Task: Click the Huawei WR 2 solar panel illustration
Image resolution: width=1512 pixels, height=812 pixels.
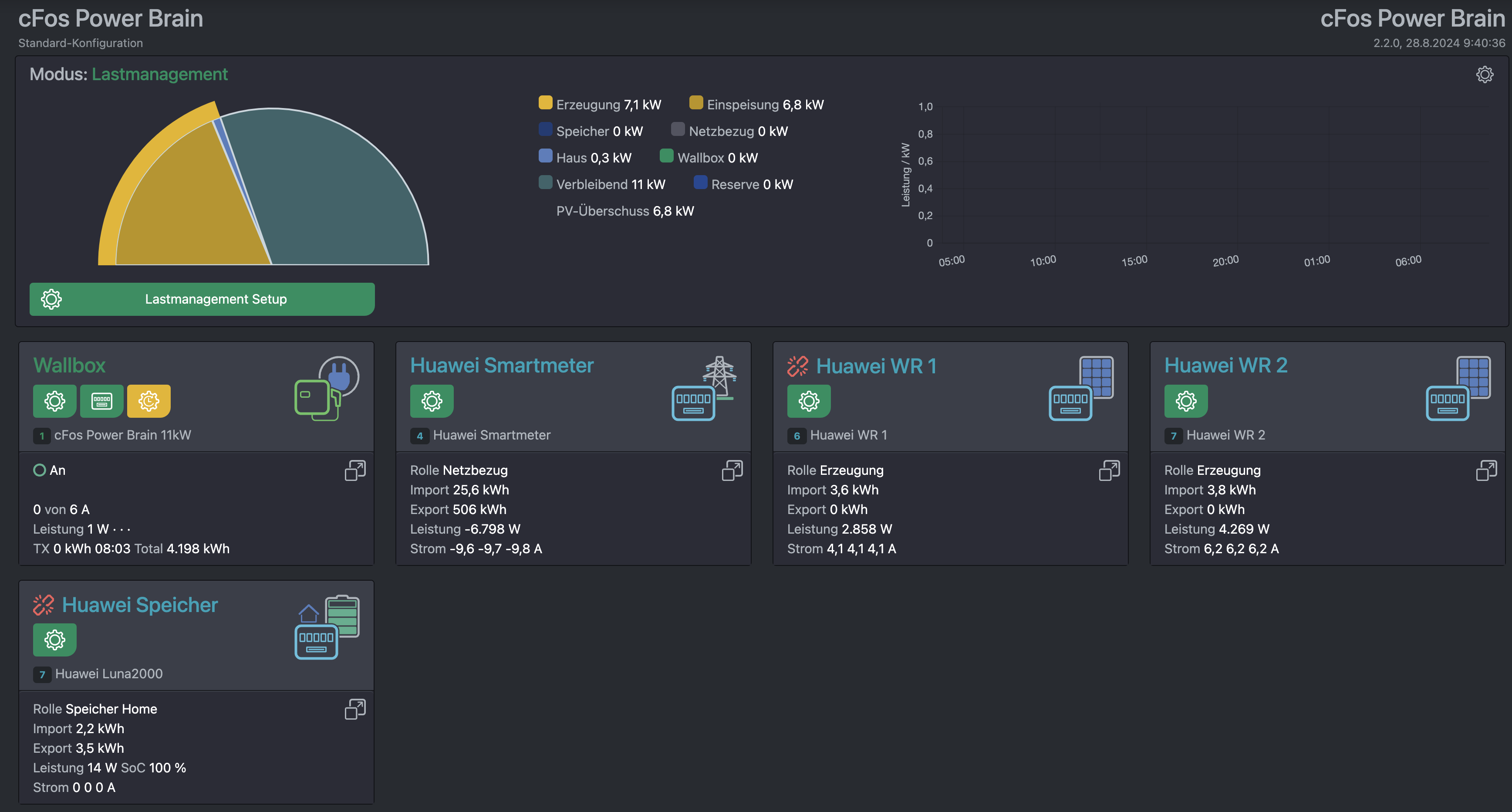Action: pyautogui.click(x=1458, y=388)
